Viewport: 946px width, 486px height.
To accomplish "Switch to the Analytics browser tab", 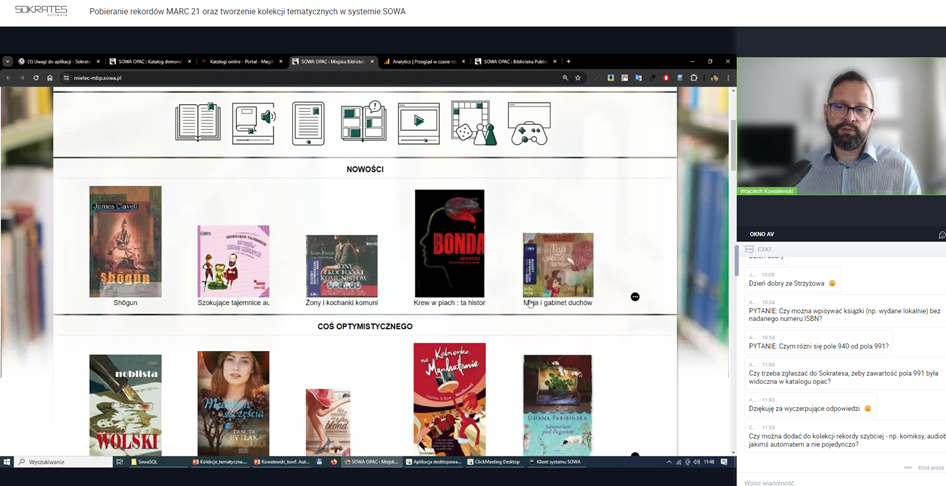I will [424, 62].
